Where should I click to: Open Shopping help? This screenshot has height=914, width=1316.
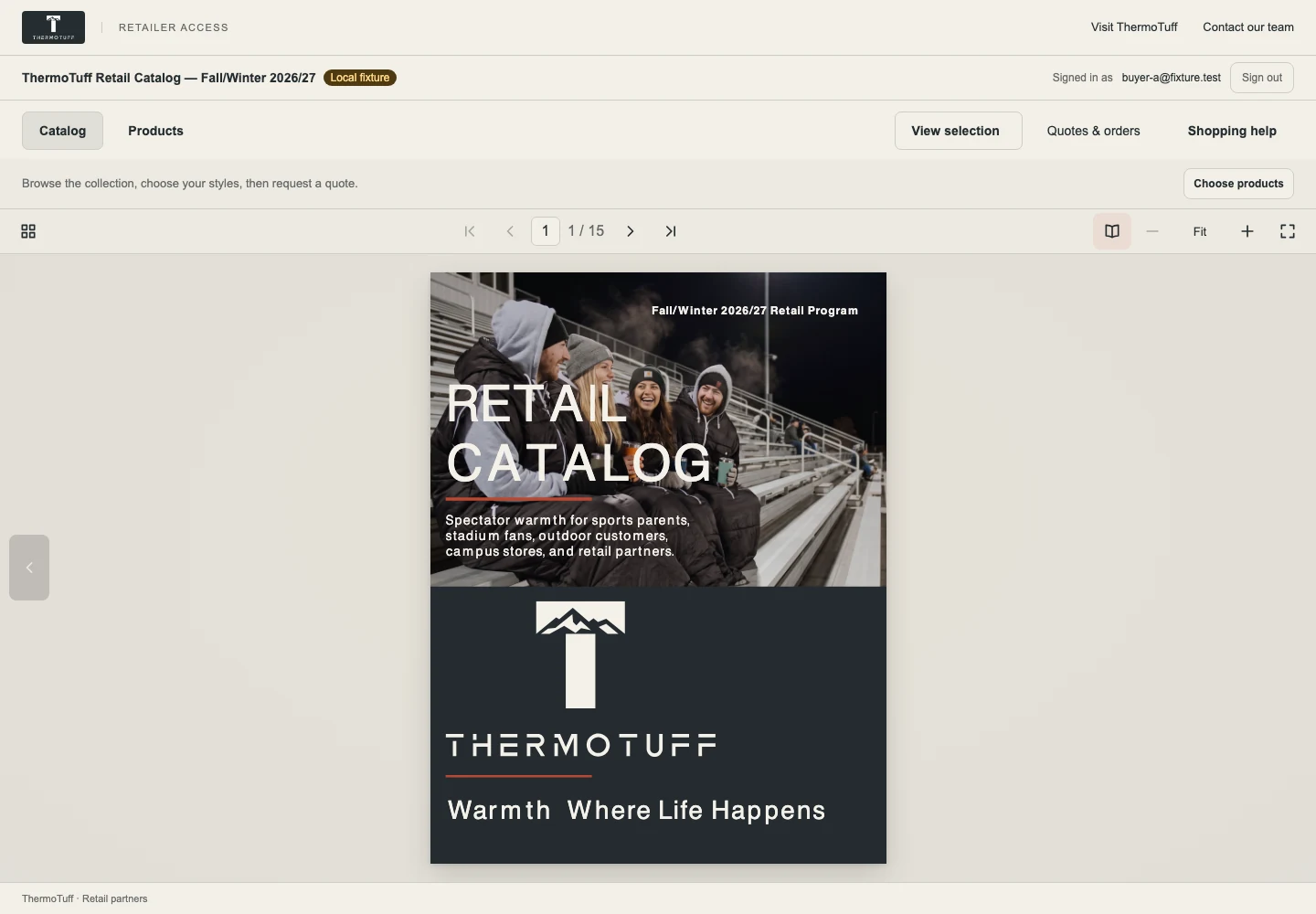click(1232, 131)
